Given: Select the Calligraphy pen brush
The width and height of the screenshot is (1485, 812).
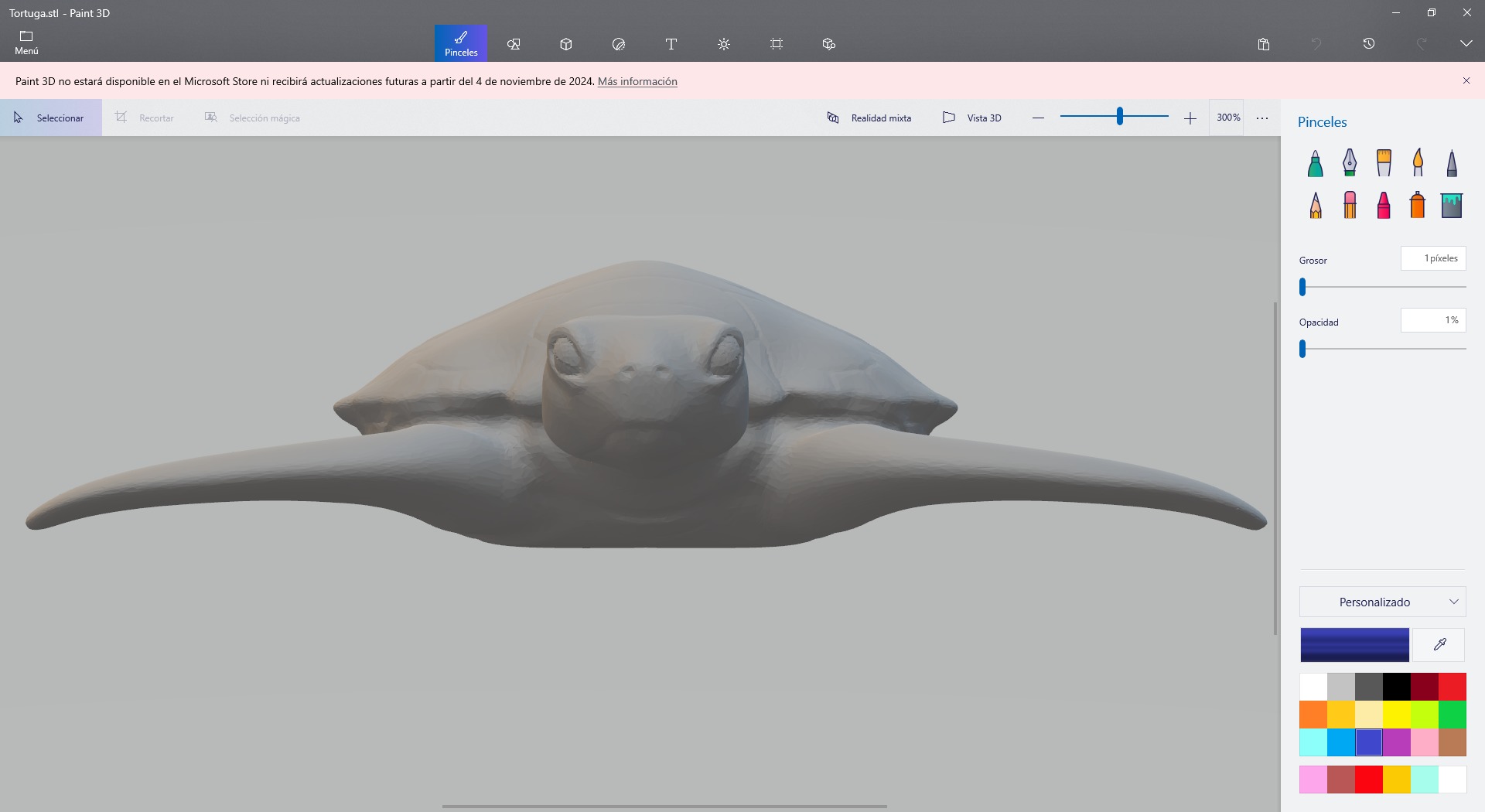Looking at the screenshot, I should point(1350,163).
